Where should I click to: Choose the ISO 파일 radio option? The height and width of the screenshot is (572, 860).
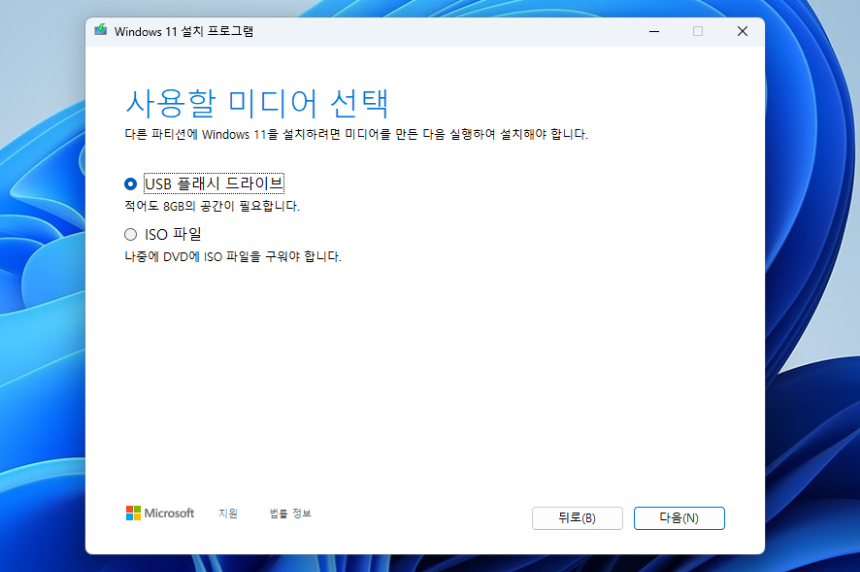(130, 235)
